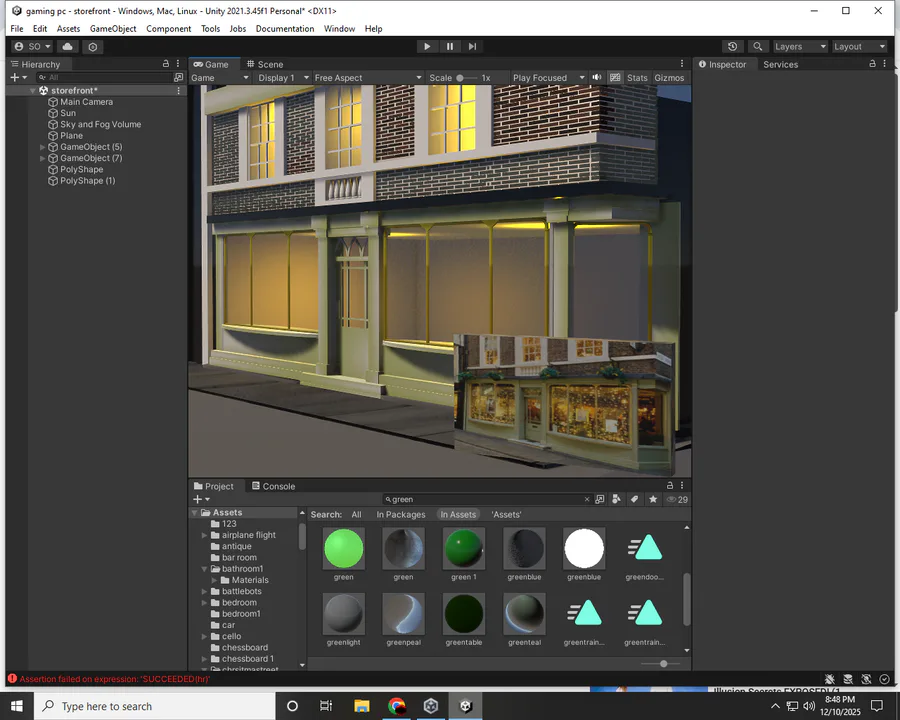900x720 pixels.
Task: Toggle the Project panel lock icon
Action: tap(670, 486)
